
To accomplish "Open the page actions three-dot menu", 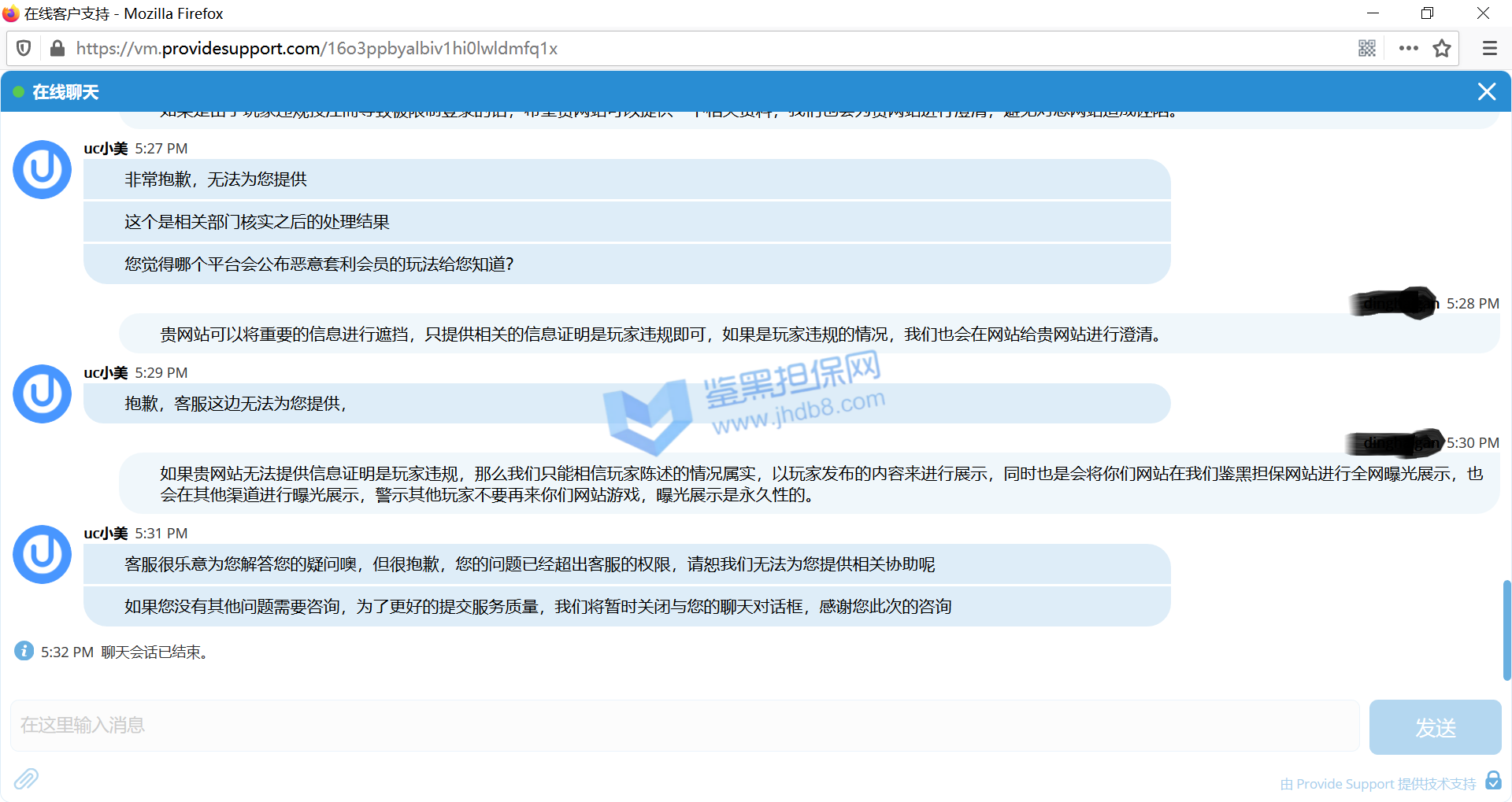I will click(1408, 49).
